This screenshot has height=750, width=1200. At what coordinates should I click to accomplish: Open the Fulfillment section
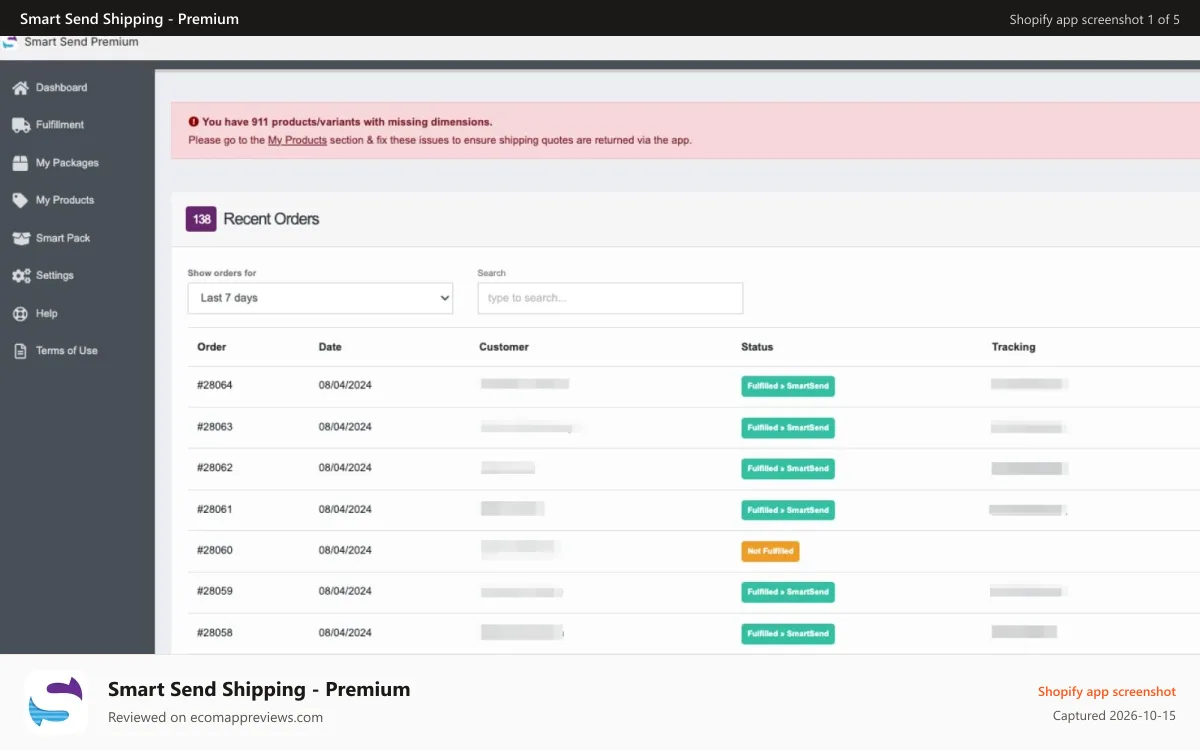tap(60, 125)
